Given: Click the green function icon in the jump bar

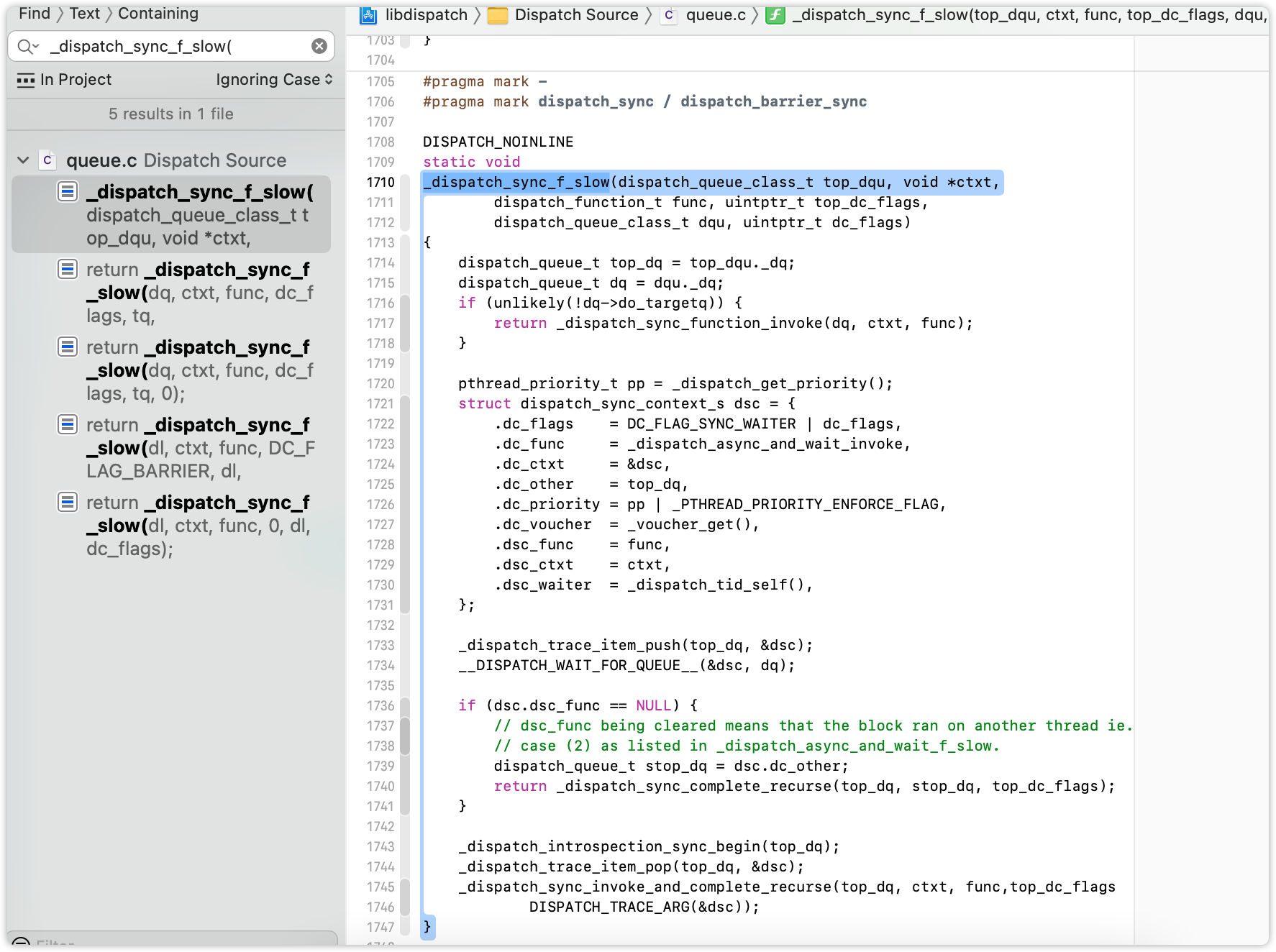Looking at the screenshot, I should (x=775, y=14).
